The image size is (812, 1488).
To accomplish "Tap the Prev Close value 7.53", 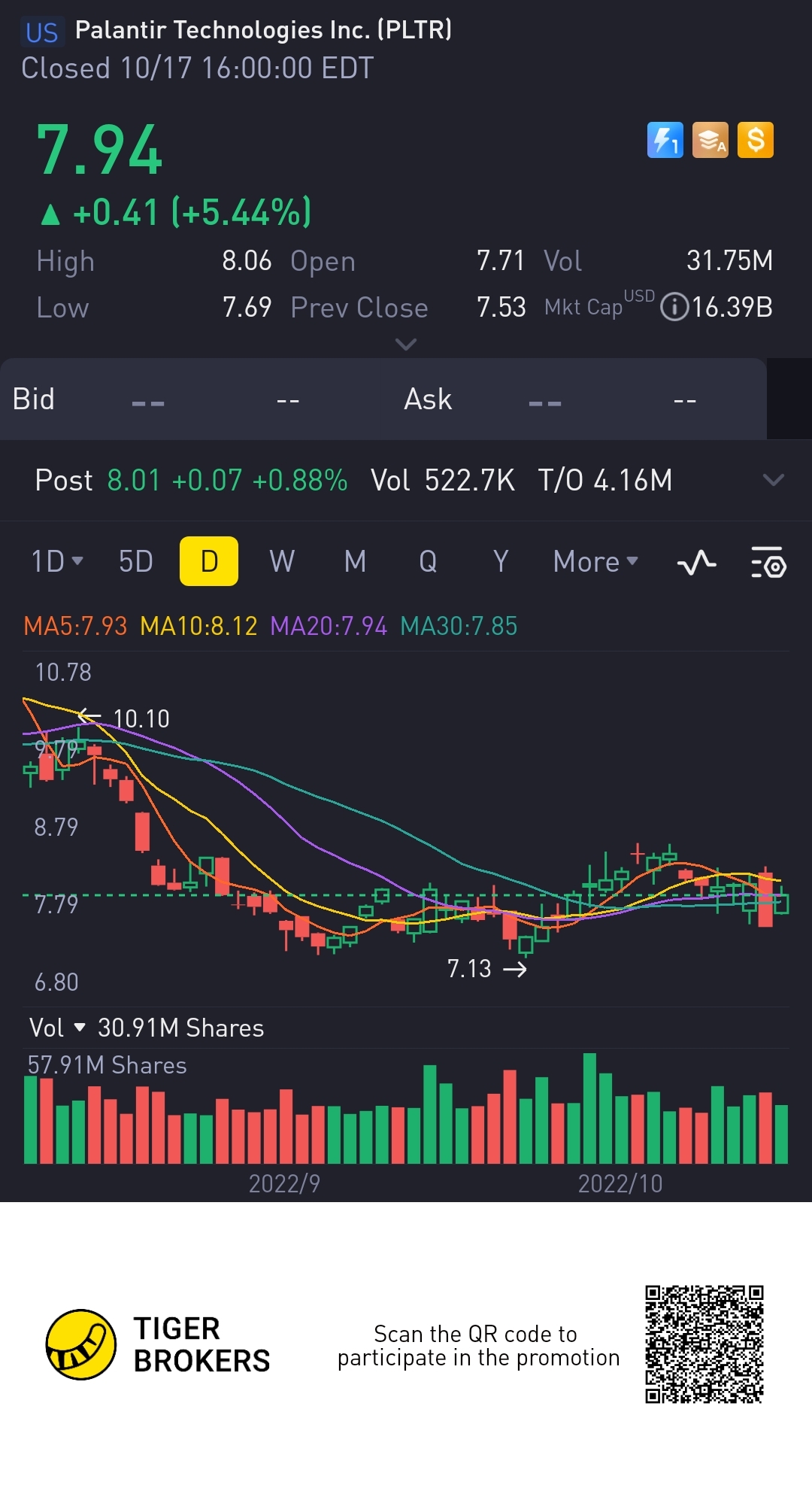I will coord(501,307).
